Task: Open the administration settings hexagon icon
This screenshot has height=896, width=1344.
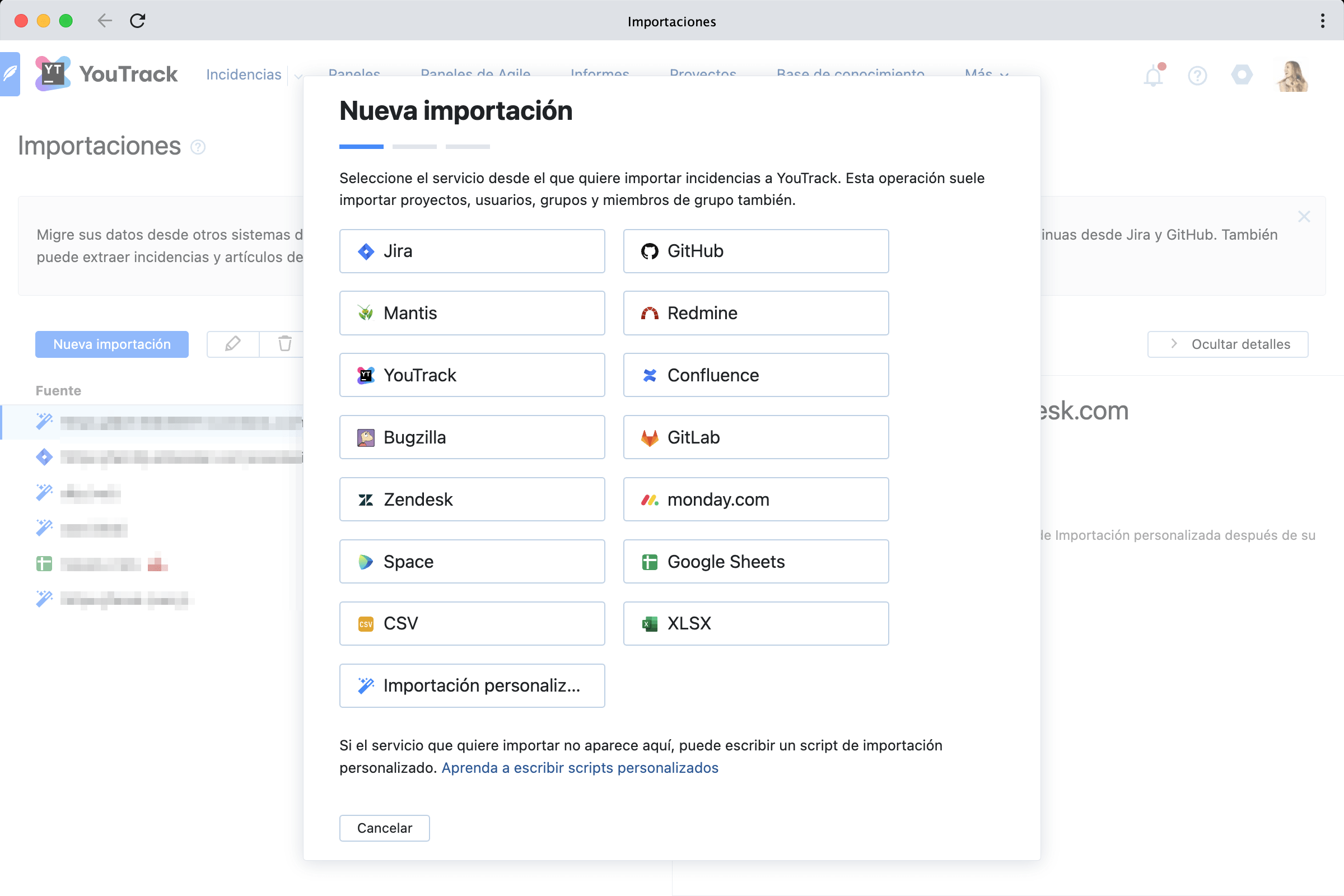Action: [1241, 75]
